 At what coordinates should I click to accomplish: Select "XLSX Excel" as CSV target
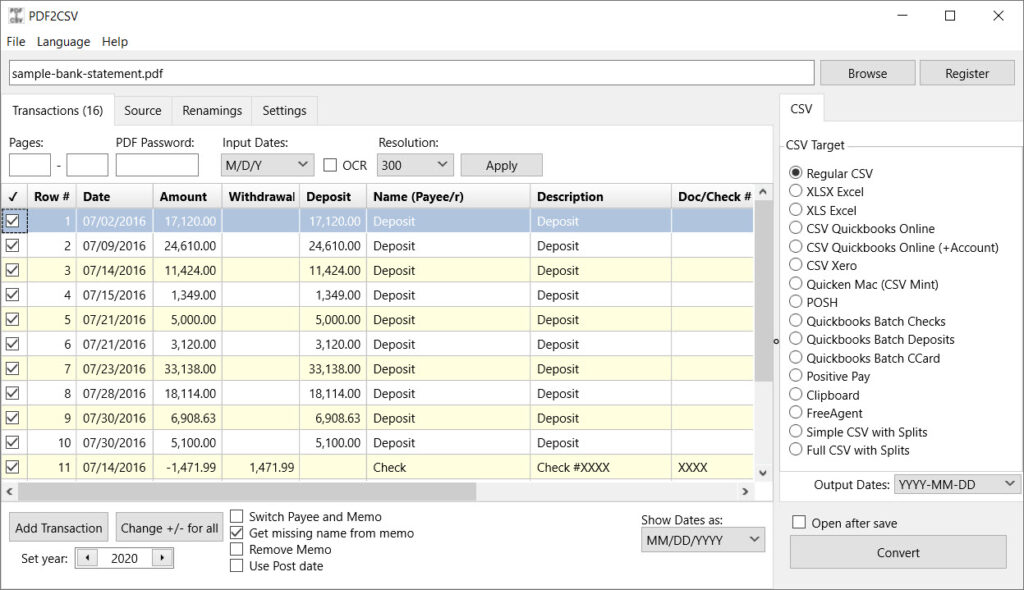795,191
